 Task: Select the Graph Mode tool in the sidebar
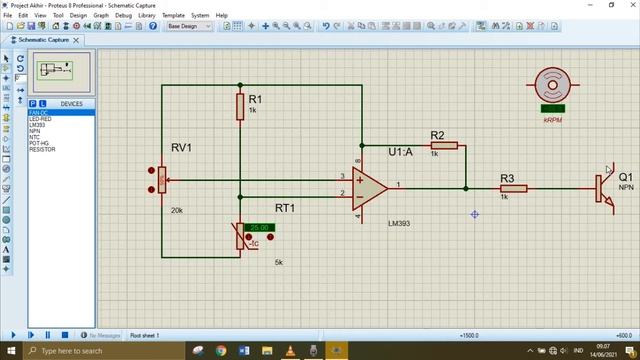tap(6, 149)
